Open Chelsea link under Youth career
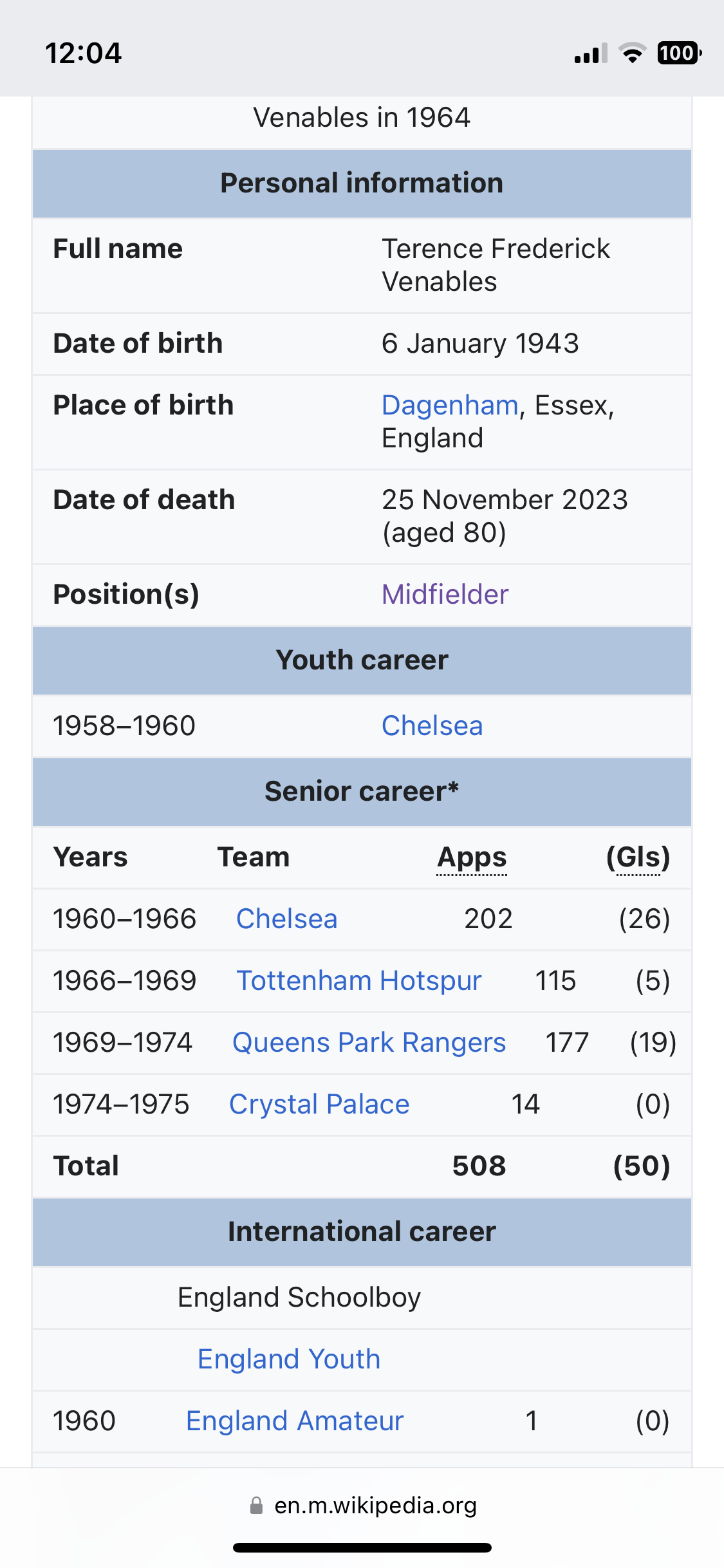The width and height of the screenshot is (724, 1568). (432, 725)
